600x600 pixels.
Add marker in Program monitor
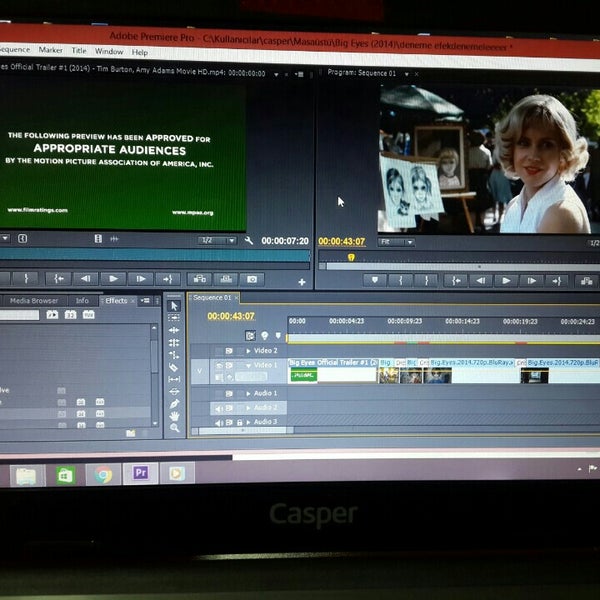point(375,280)
